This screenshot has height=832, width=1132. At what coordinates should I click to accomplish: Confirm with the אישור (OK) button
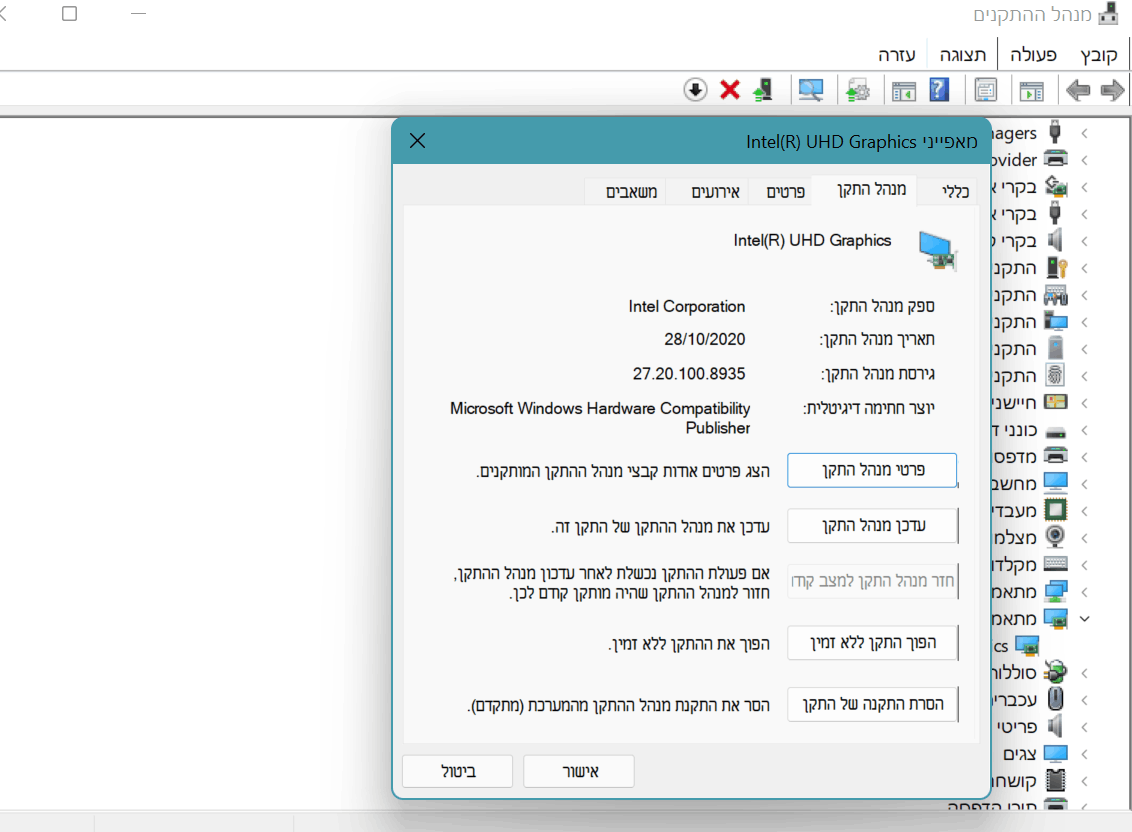(579, 771)
